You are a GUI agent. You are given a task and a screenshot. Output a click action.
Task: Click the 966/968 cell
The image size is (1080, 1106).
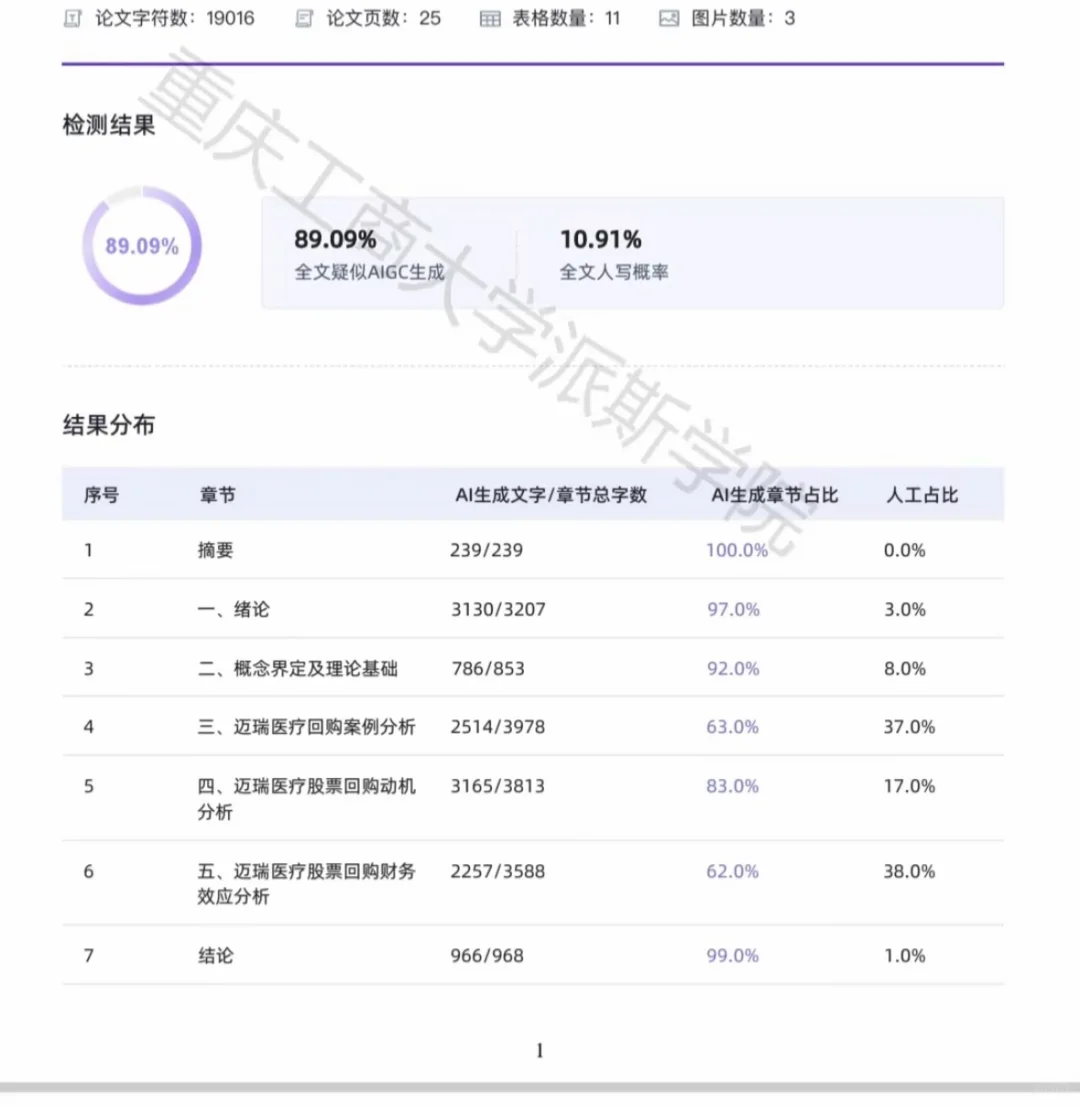(487, 956)
